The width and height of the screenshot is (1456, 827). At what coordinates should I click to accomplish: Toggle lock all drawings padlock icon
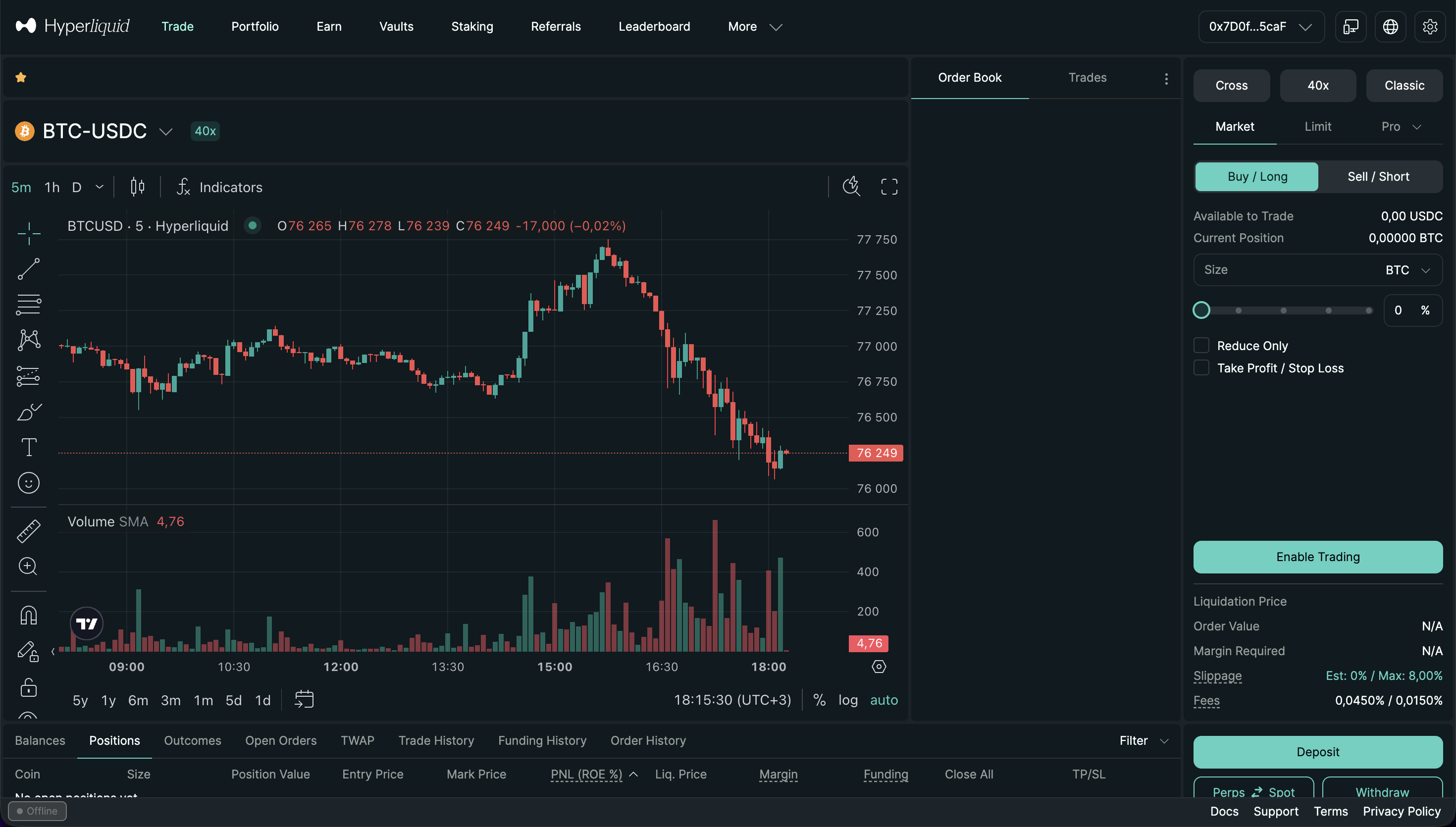[28, 687]
